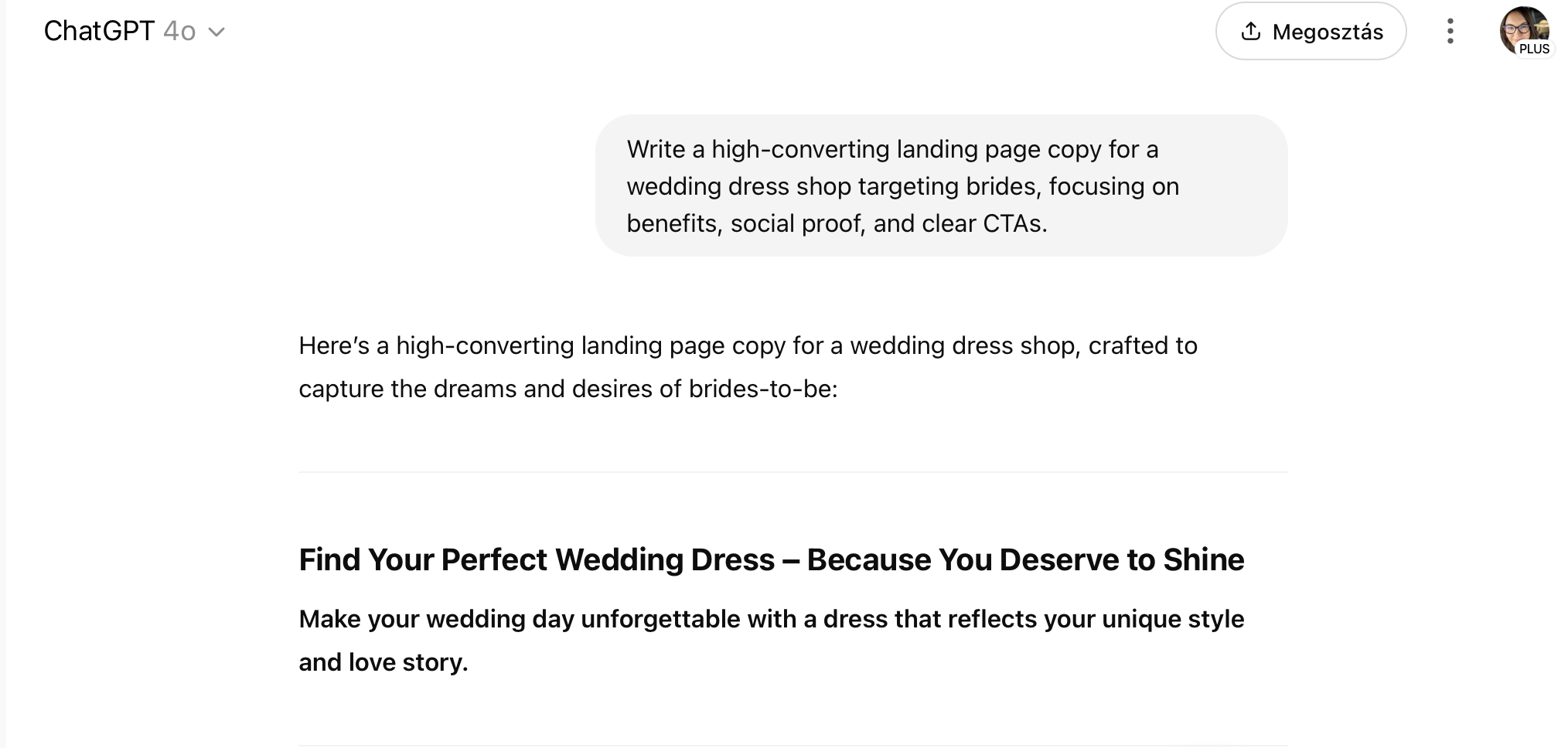Click the "ChatGPT" title text

click(x=99, y=32)
